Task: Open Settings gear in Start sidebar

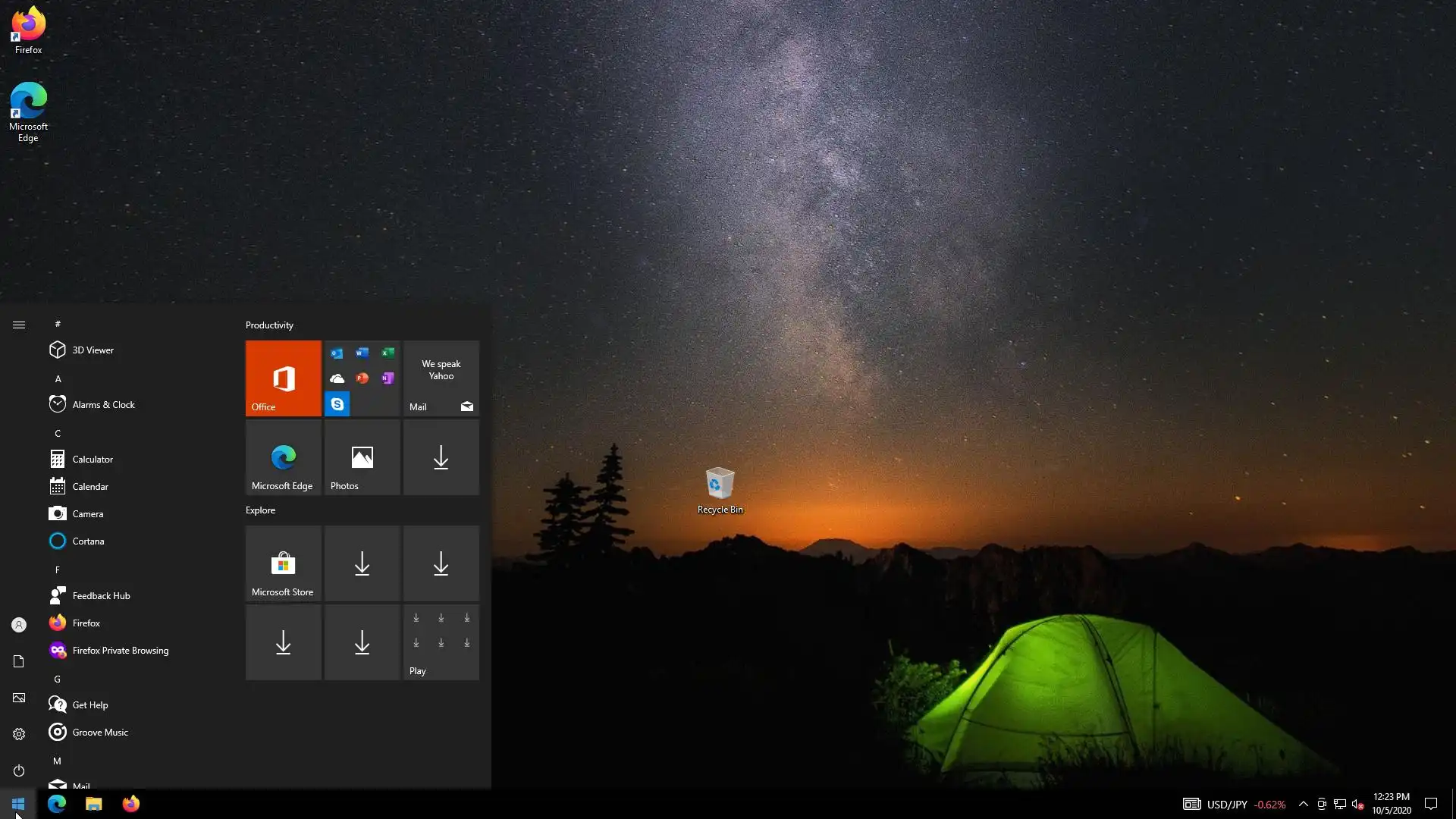Action: [19, 734]
